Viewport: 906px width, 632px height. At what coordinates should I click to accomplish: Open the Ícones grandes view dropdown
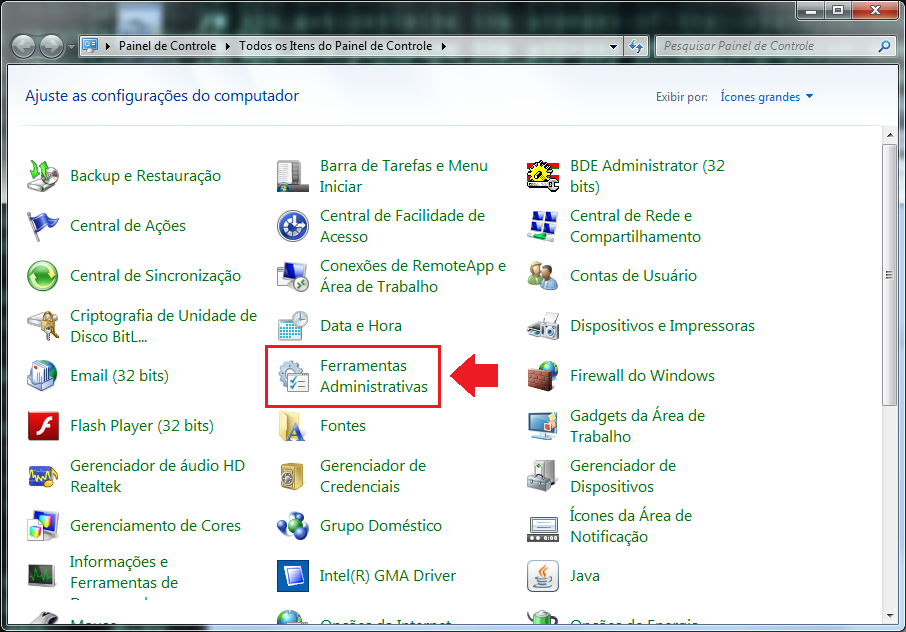point(767,96)
